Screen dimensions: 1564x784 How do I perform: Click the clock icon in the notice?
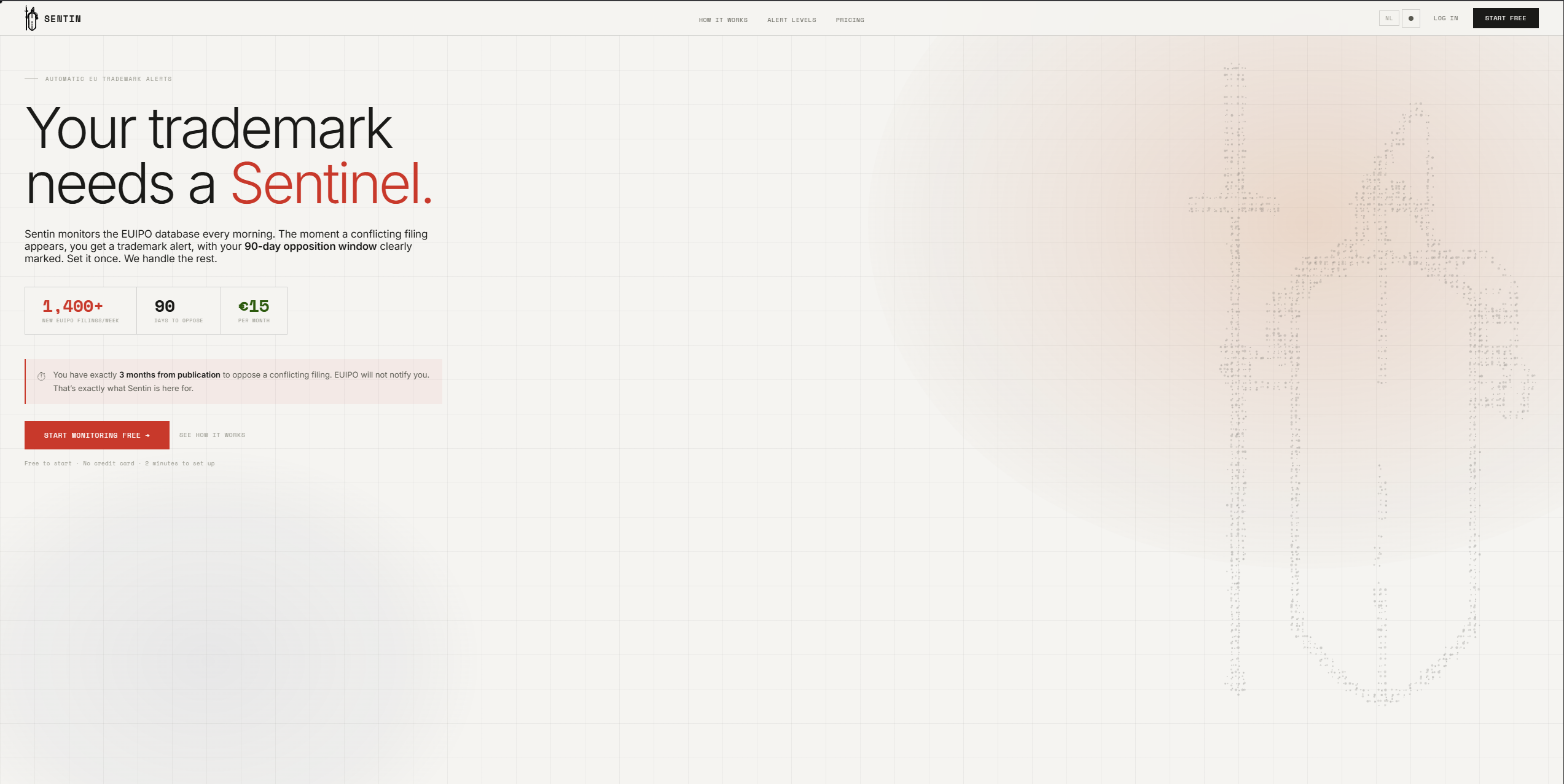(x=41, y=376)
